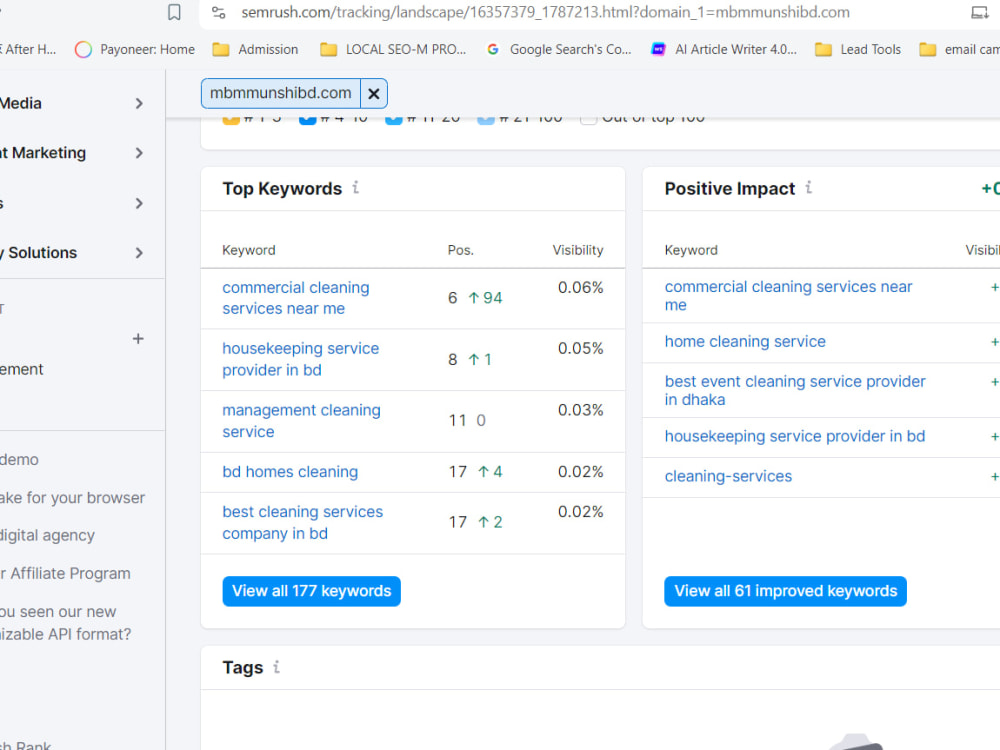Open 'commercial cleaning services near me' in Top Keywords
Image resolution: width=1000 pixels, height=750 pixels.
click(296, 298)
